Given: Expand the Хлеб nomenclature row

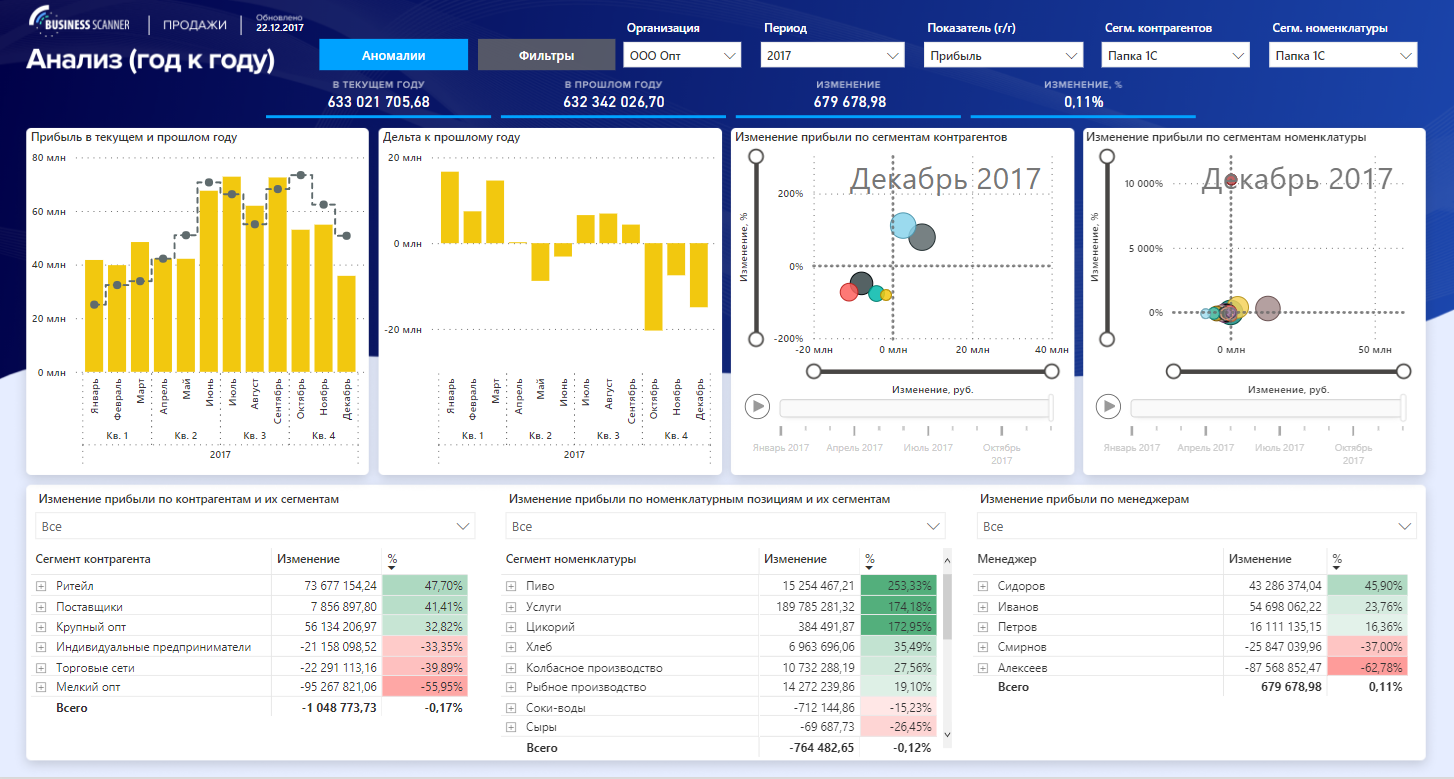Looking at the screenshot, I should (511, 647).
